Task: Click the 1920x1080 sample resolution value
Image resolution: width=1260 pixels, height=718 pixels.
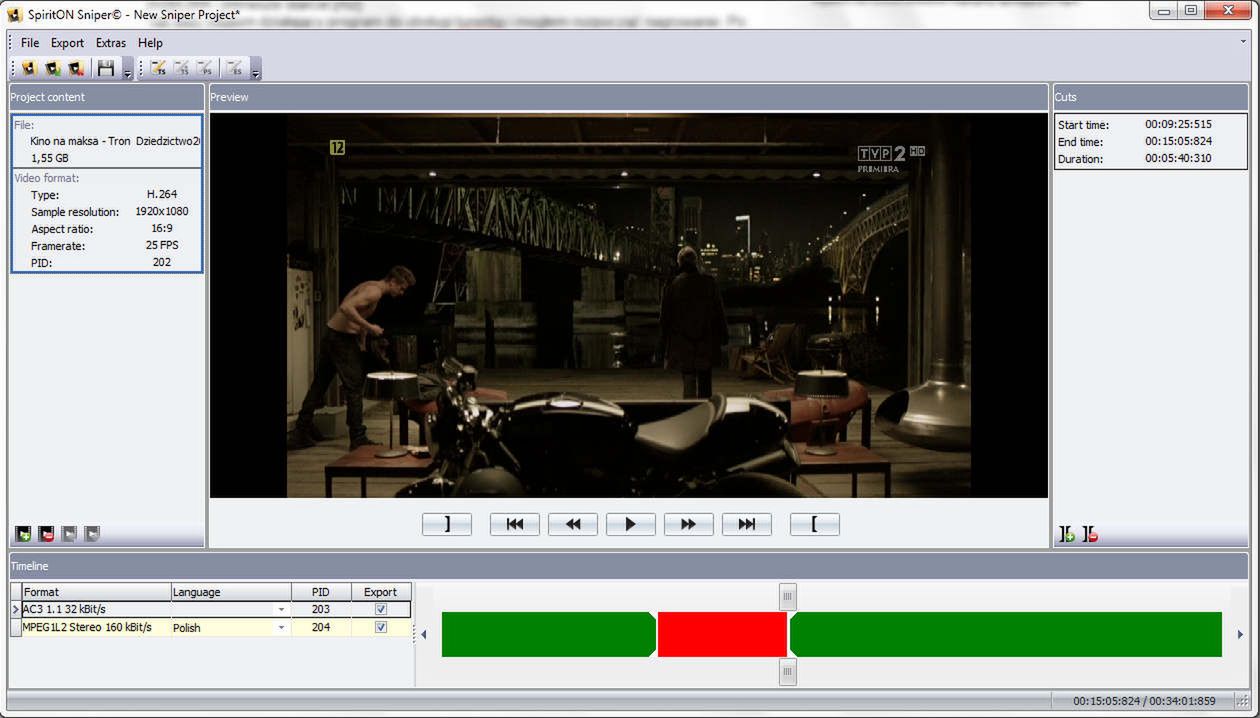Action: pyautogui.click(x=162, y=212)
